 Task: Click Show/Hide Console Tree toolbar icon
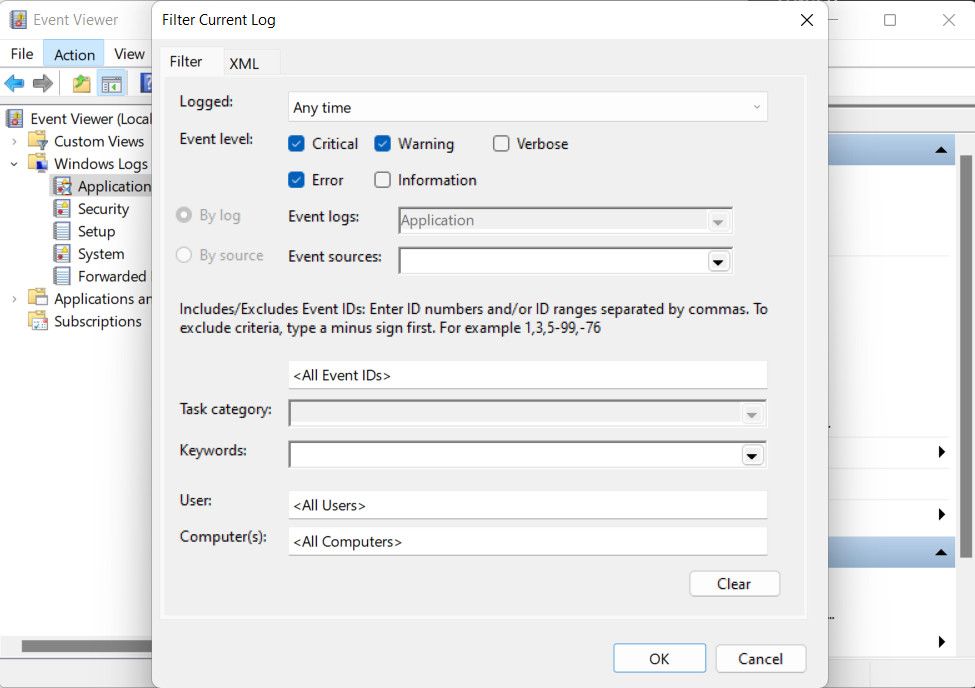point(111,83)
